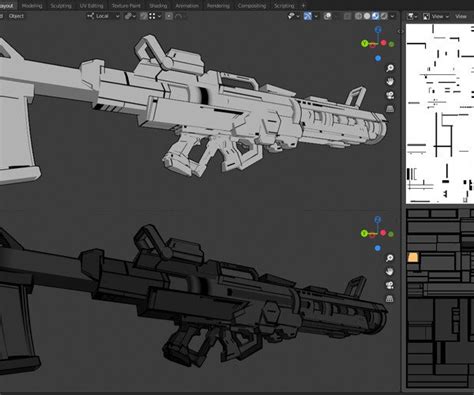
Task: Select solid viewport shading mode
Action: pos(367,16)
